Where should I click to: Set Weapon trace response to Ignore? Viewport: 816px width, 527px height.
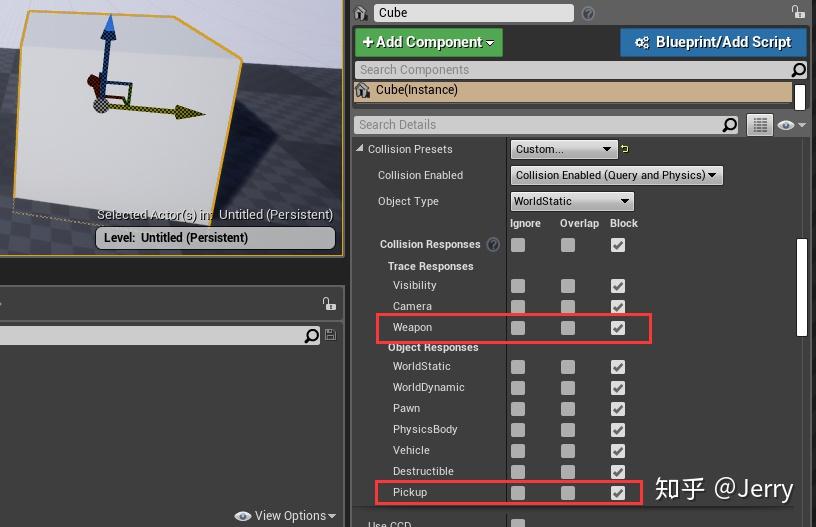pyautogui.click(x=518, y=328)
